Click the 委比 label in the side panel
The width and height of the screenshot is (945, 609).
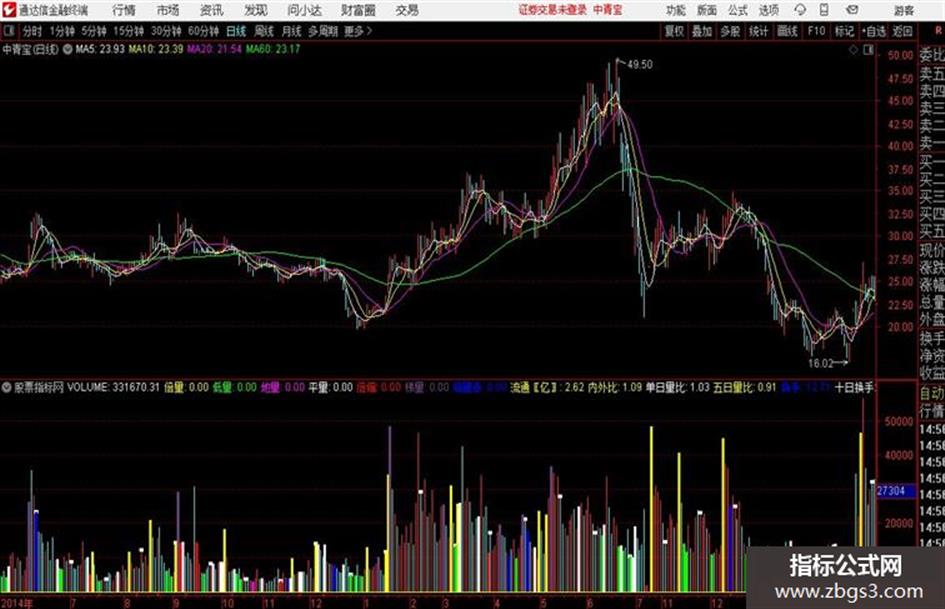931,55
